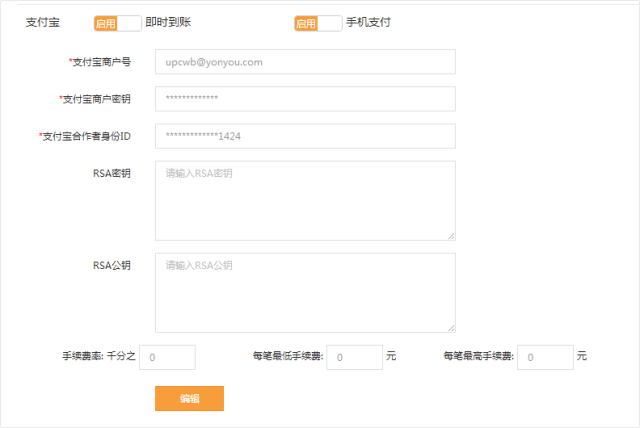The image size is (640, 428).
Task: Click the 支付宝 section label
Action: (43, 22)
